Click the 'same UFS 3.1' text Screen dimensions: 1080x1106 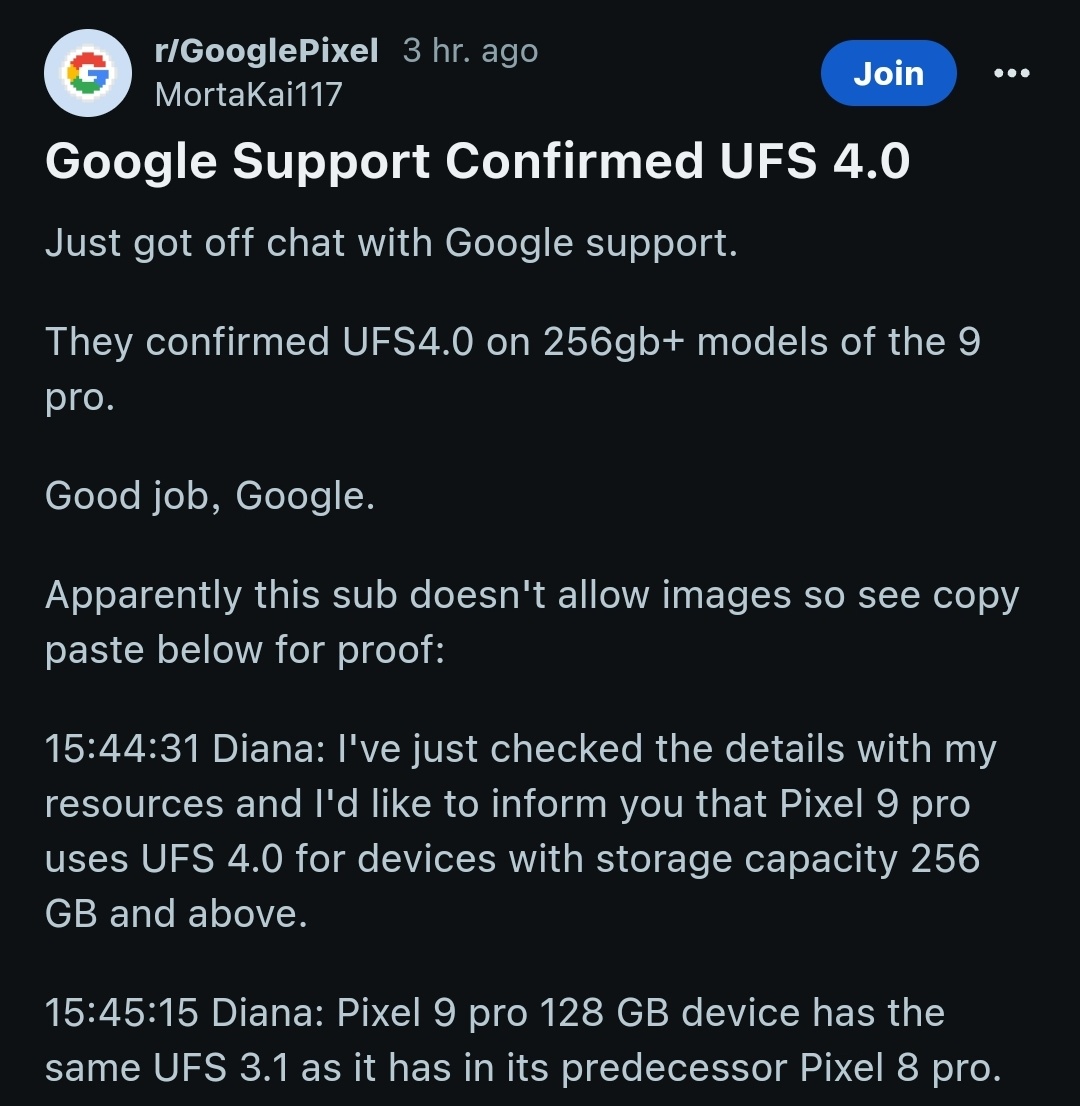click(167, 1067)
